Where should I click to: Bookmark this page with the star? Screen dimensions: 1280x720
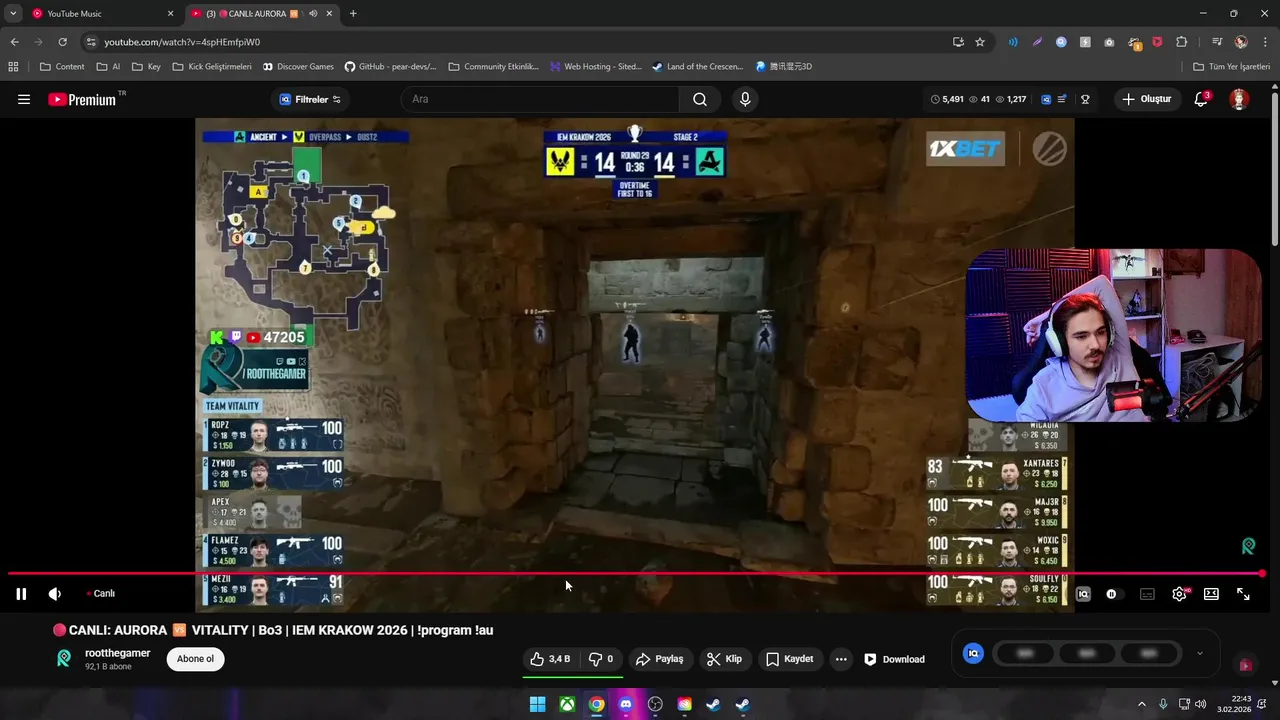click(x=980, y=42)
